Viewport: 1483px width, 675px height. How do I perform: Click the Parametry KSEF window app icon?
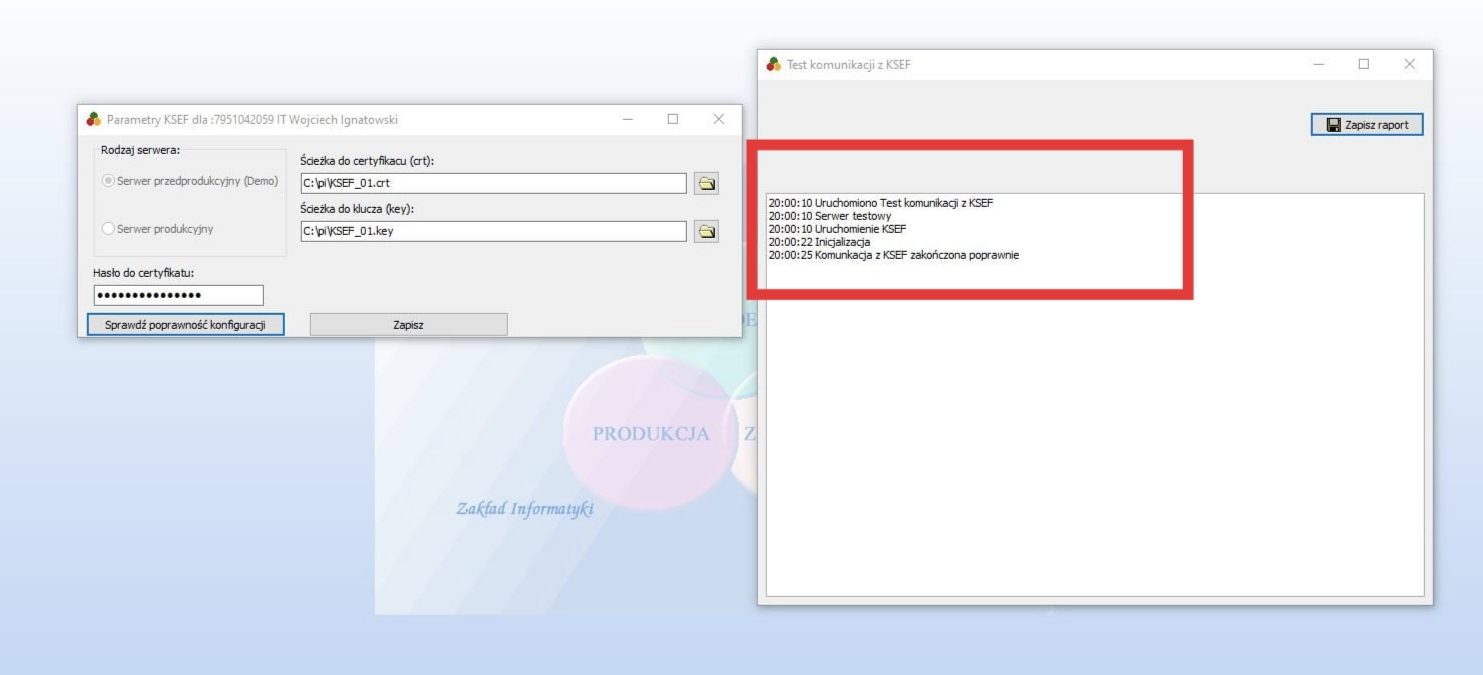coord(94,120)
